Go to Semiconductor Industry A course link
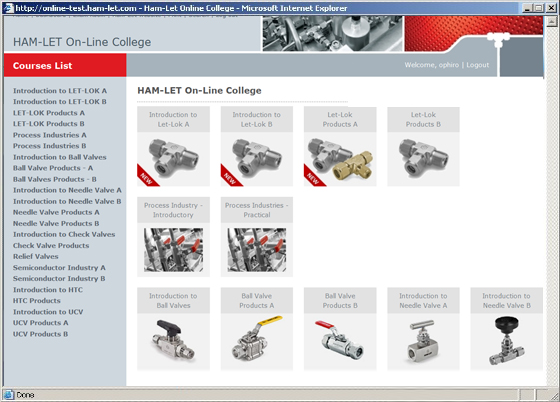This screenshot has width=560, height=402. (59, 267)
